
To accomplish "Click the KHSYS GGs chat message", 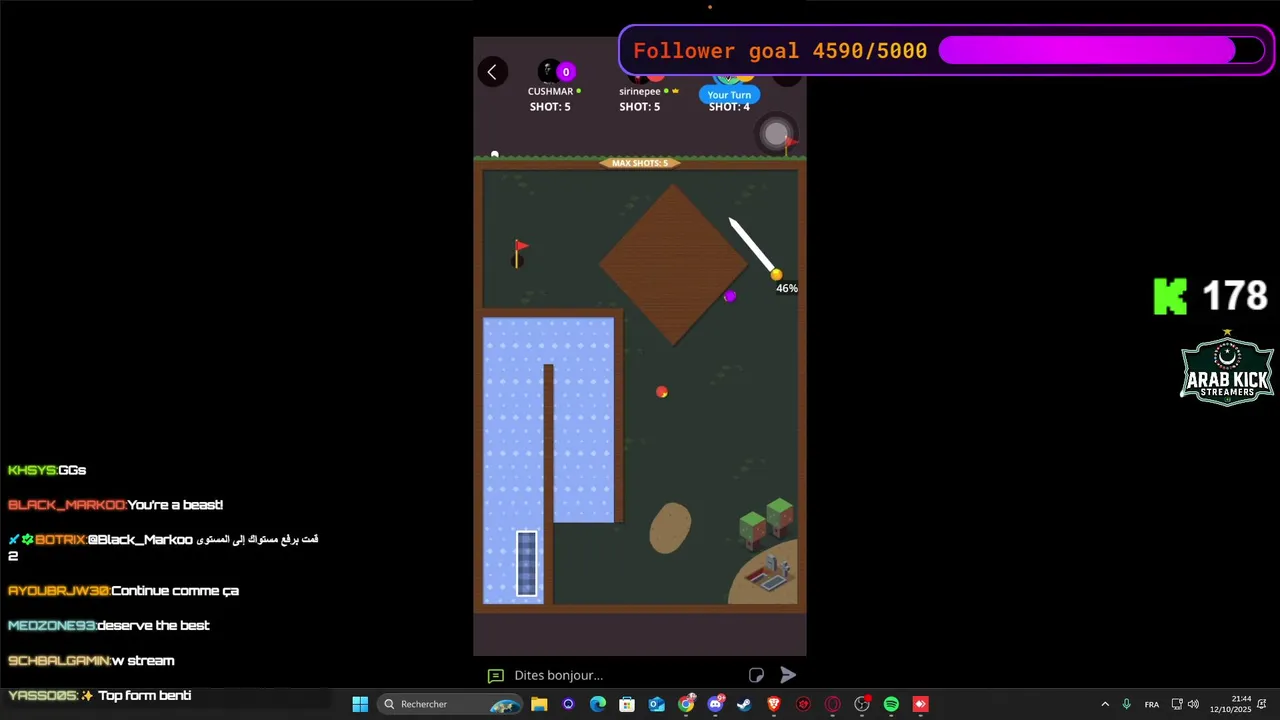I will point(47,470).
